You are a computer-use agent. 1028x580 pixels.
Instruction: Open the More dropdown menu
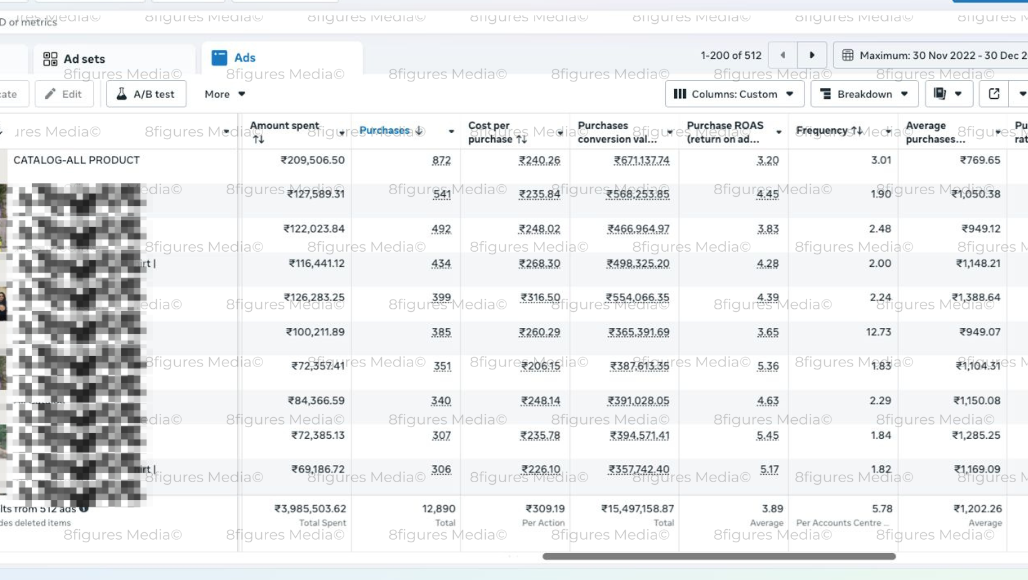tap(224, 94)
